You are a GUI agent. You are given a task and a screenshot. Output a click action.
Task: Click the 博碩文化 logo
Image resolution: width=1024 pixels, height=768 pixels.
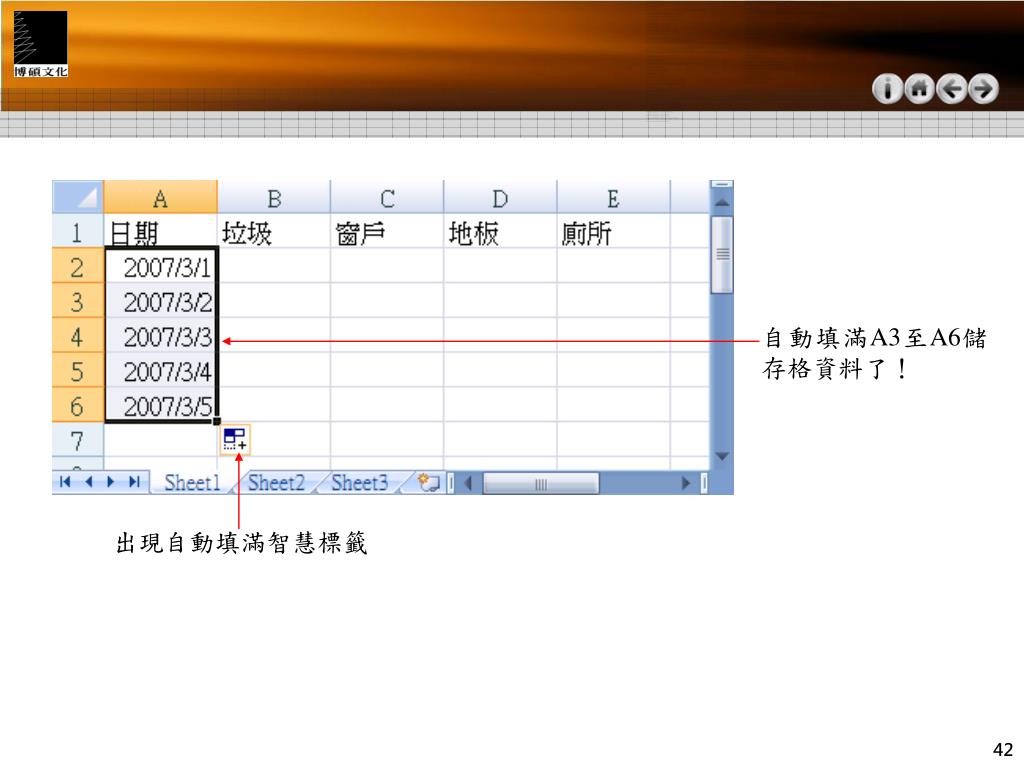(40, 44)
